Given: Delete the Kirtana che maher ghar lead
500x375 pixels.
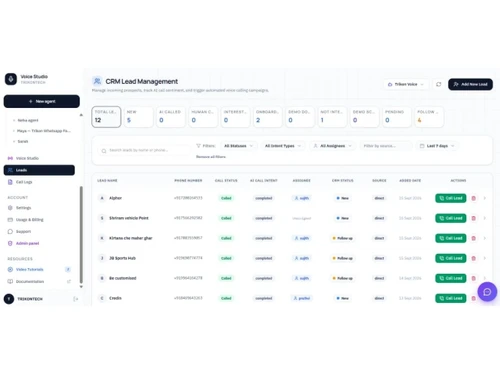Looking at the screenshot, I should pos(473,238).
